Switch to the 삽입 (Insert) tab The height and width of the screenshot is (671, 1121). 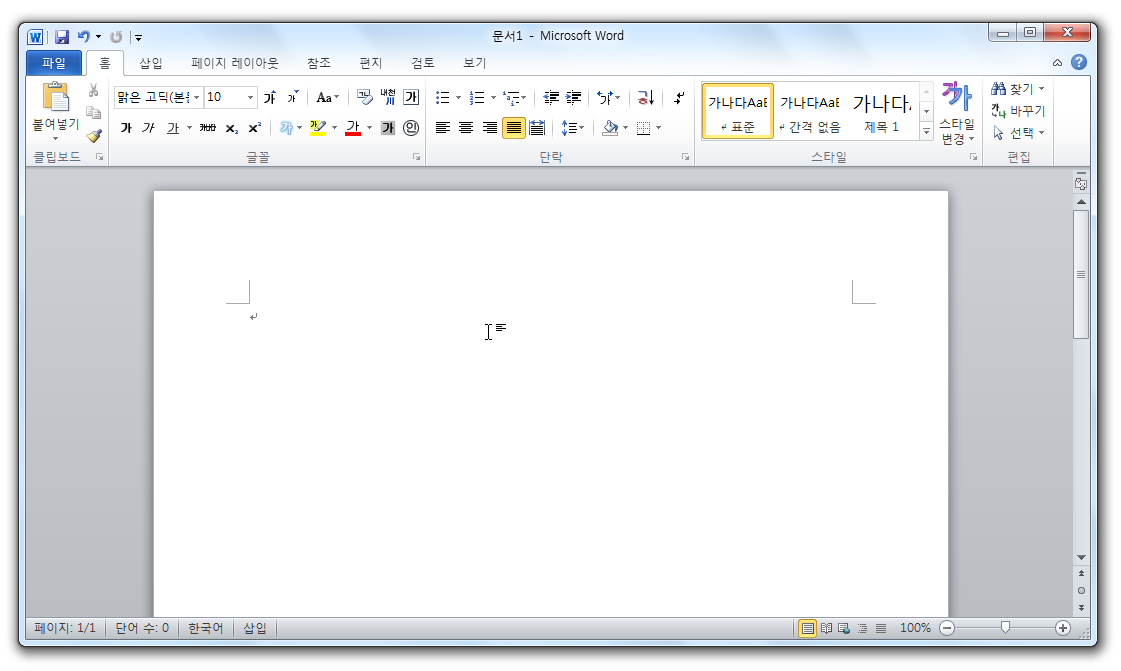(151, 63)
